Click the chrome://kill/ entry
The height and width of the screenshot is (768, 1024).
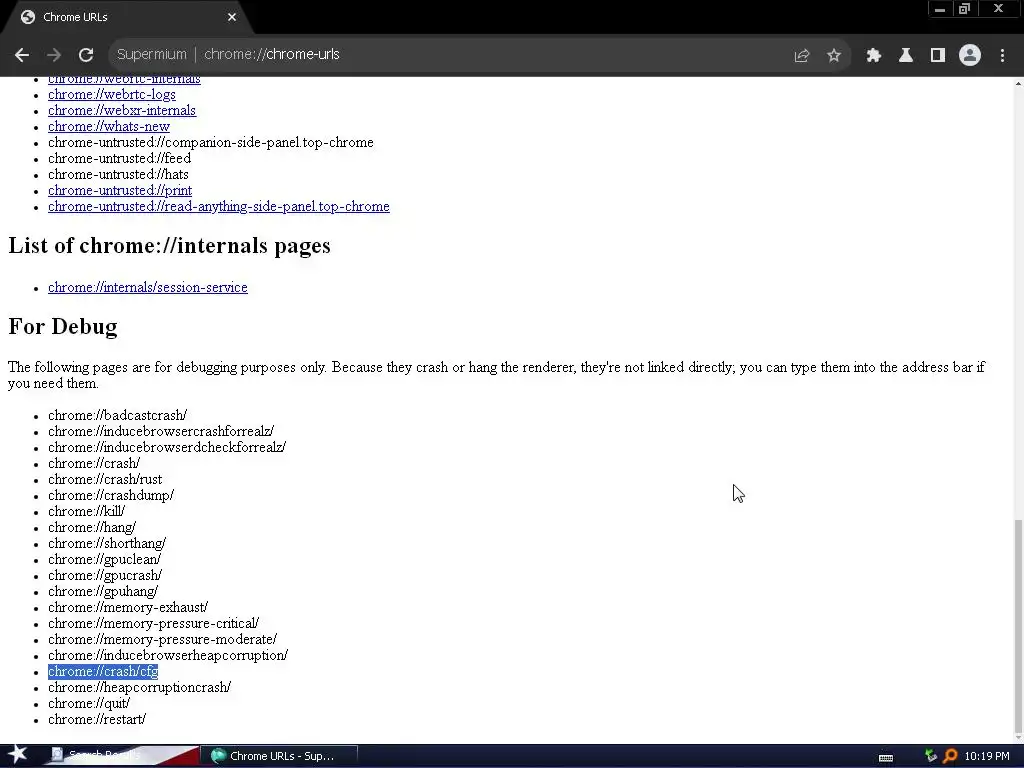coord(86,511)
